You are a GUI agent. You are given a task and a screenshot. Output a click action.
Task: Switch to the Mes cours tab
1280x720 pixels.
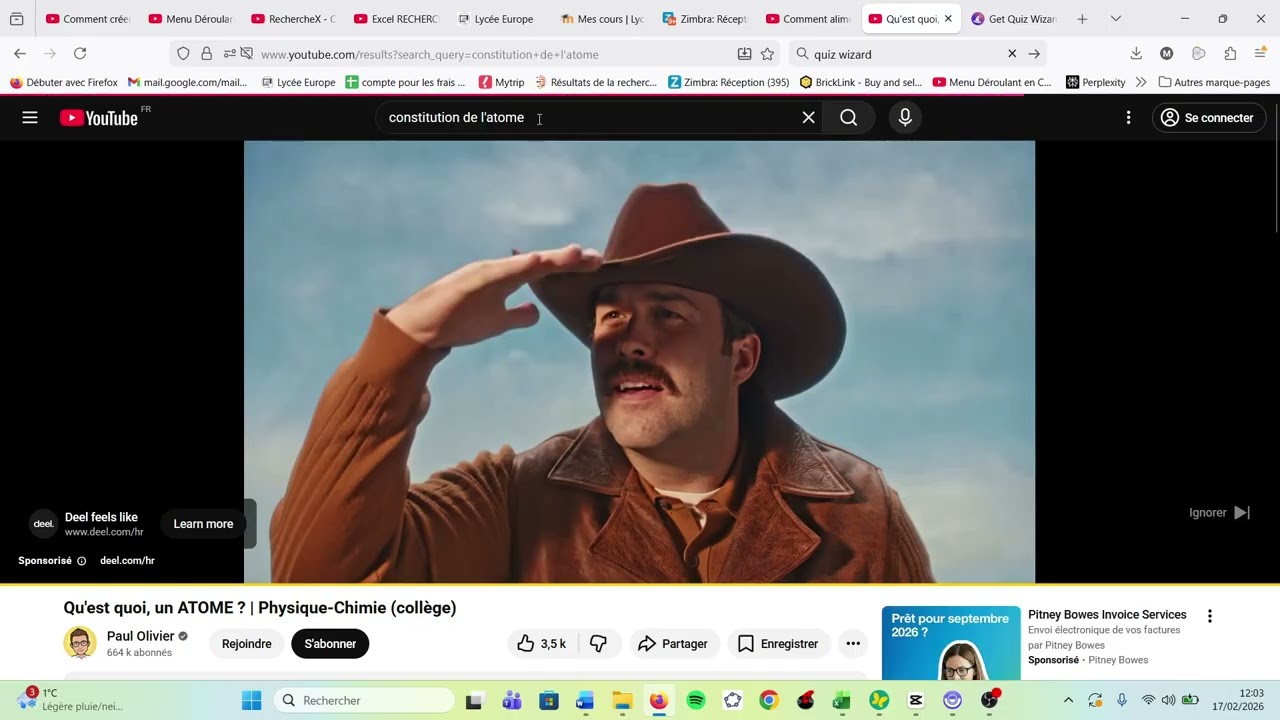(x=600, y=19)
